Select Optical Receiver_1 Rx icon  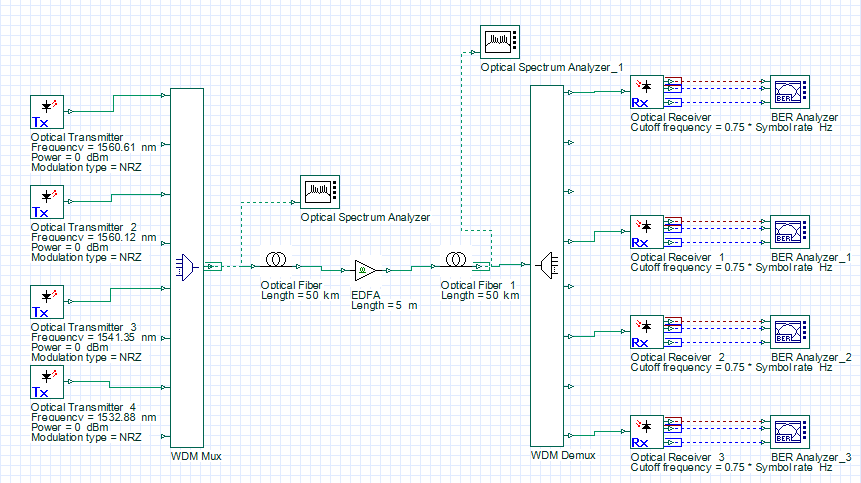point(645,232)
